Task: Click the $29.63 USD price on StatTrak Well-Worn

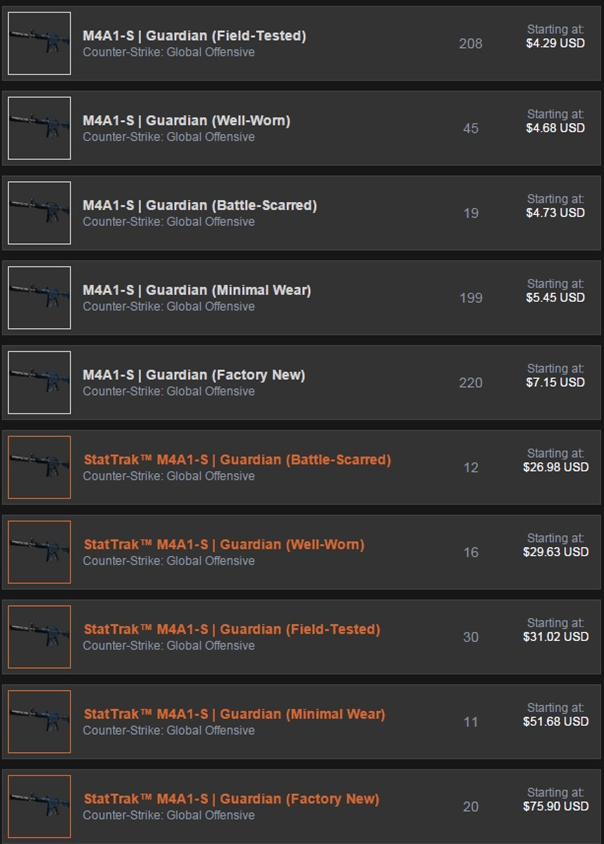Action: 556,552
